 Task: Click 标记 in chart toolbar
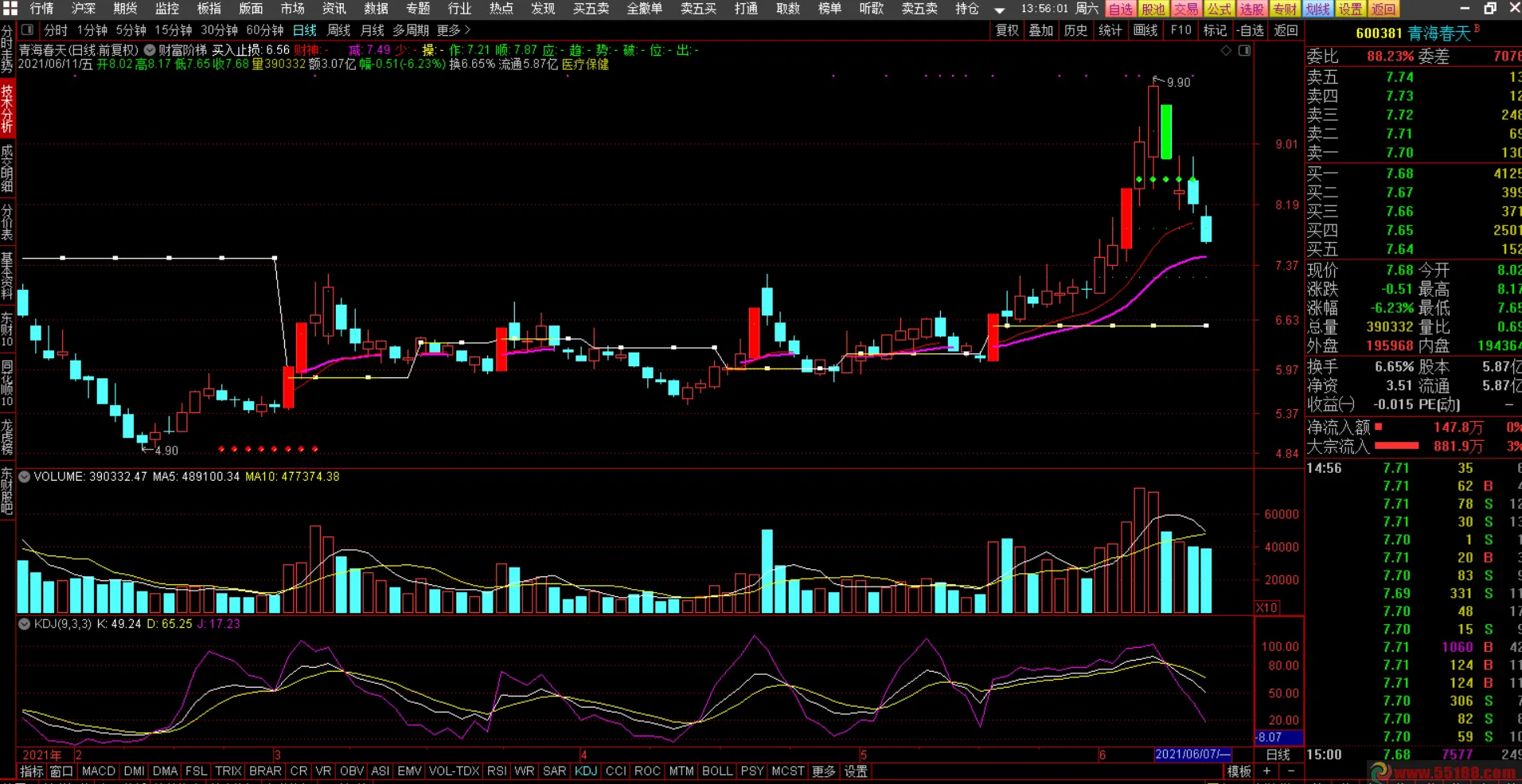click(1215, 30)
